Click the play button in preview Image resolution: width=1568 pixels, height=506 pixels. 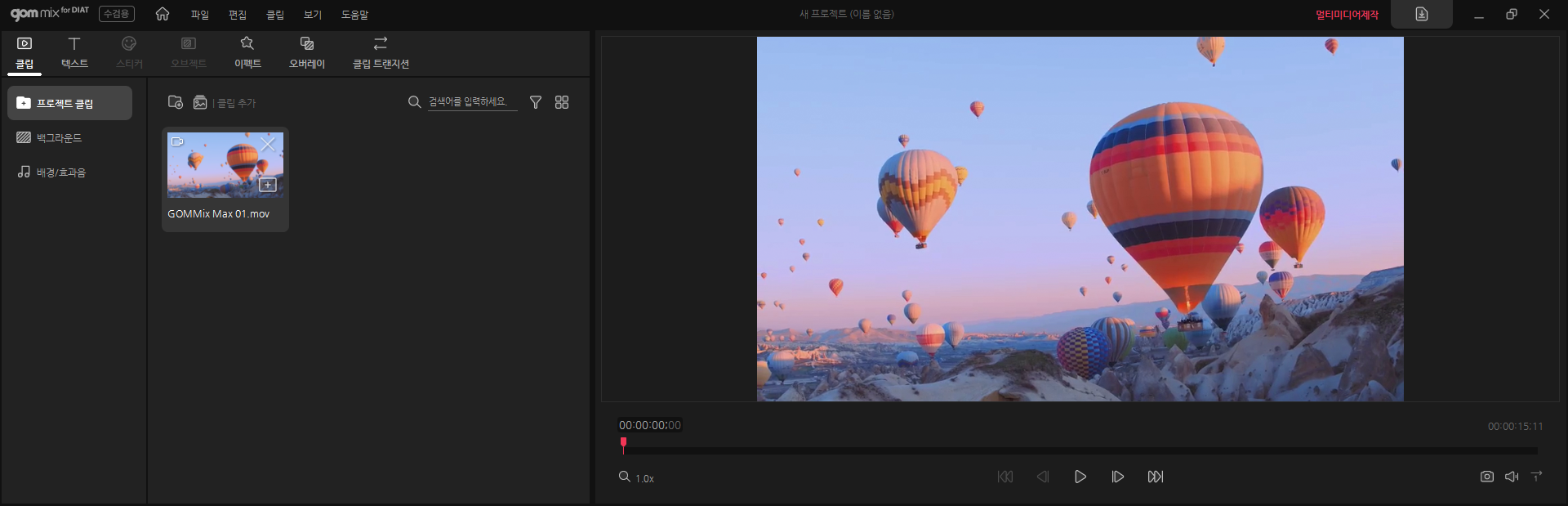tap(1080, 477)
